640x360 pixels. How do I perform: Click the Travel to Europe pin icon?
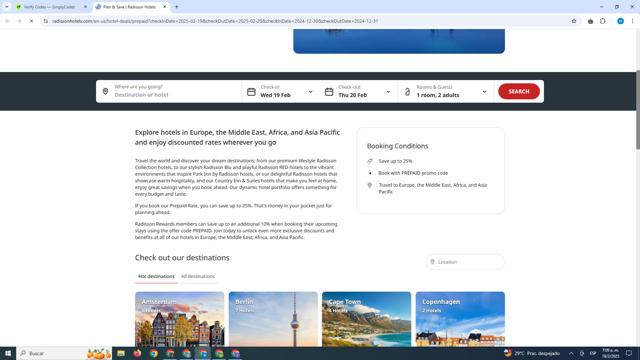(370, 185)
